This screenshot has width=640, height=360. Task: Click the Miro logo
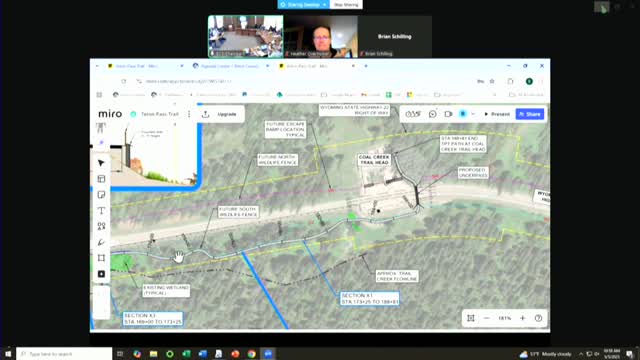click(110, 114)
